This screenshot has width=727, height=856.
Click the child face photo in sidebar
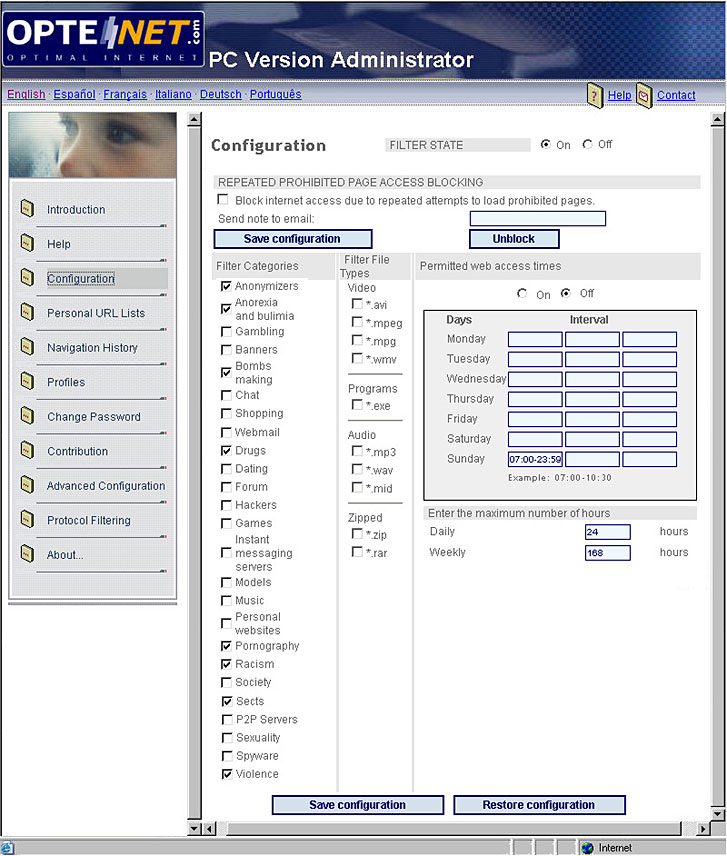click(x=93, y=145)
